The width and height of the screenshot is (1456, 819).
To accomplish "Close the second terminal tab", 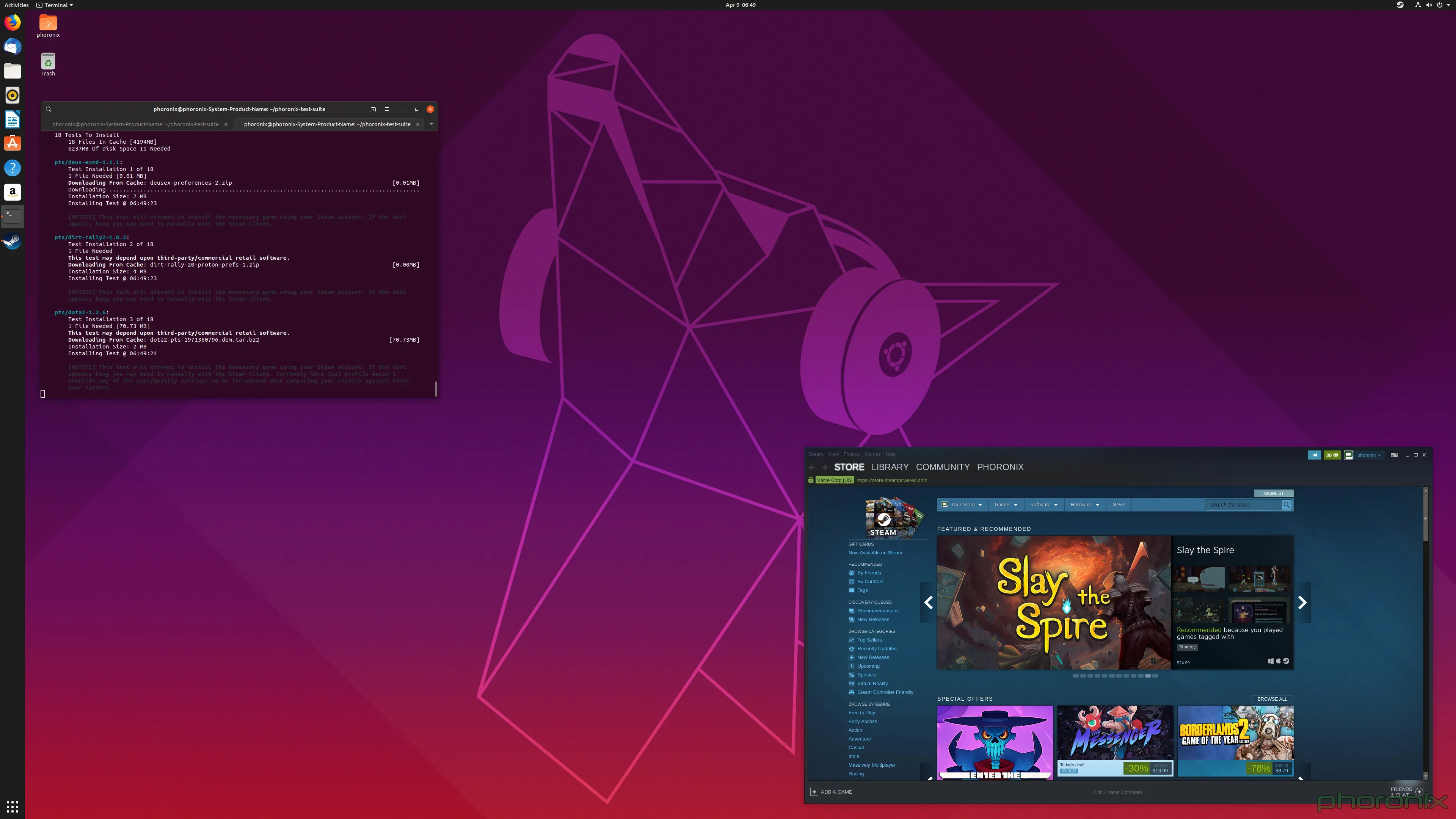I will [x=418, y=124].
